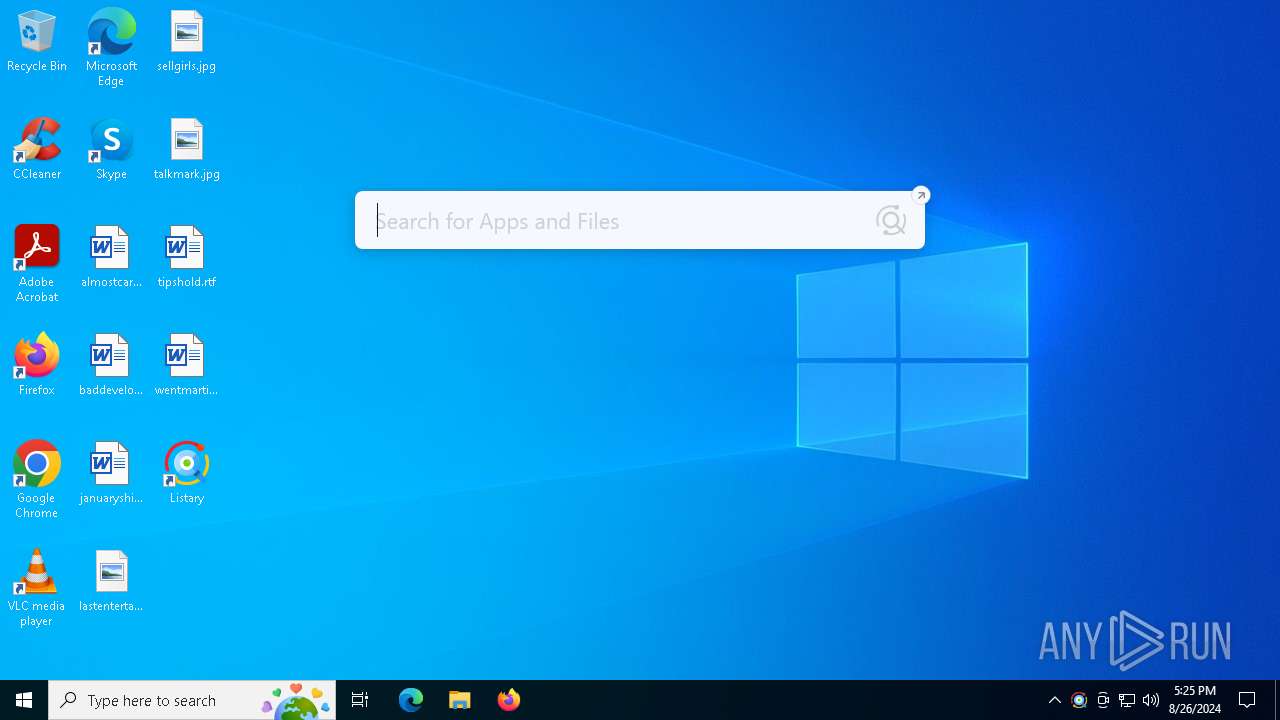
Task: Select the wentmarti... Word document icon
Action: 186,366
